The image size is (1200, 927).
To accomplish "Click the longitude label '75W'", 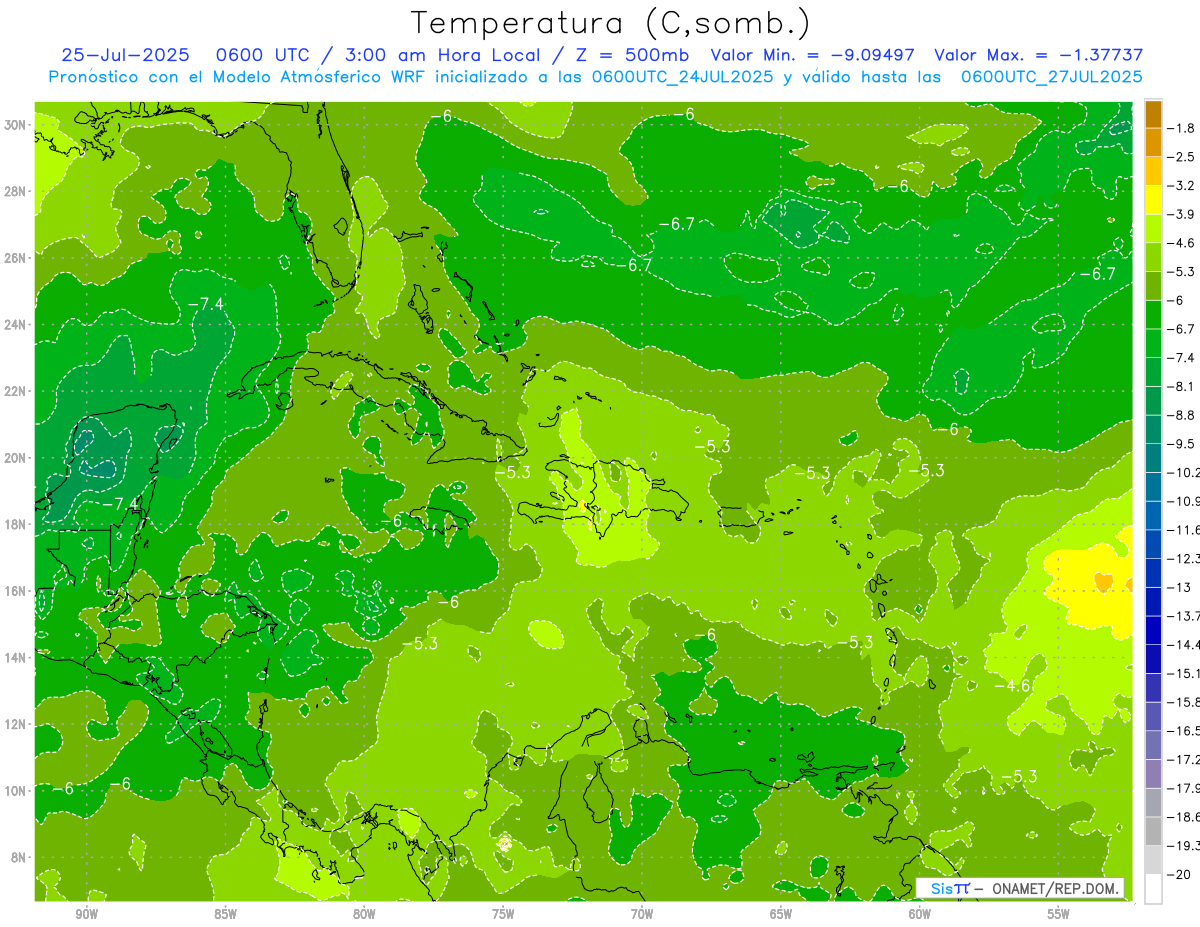I will 503,914.
